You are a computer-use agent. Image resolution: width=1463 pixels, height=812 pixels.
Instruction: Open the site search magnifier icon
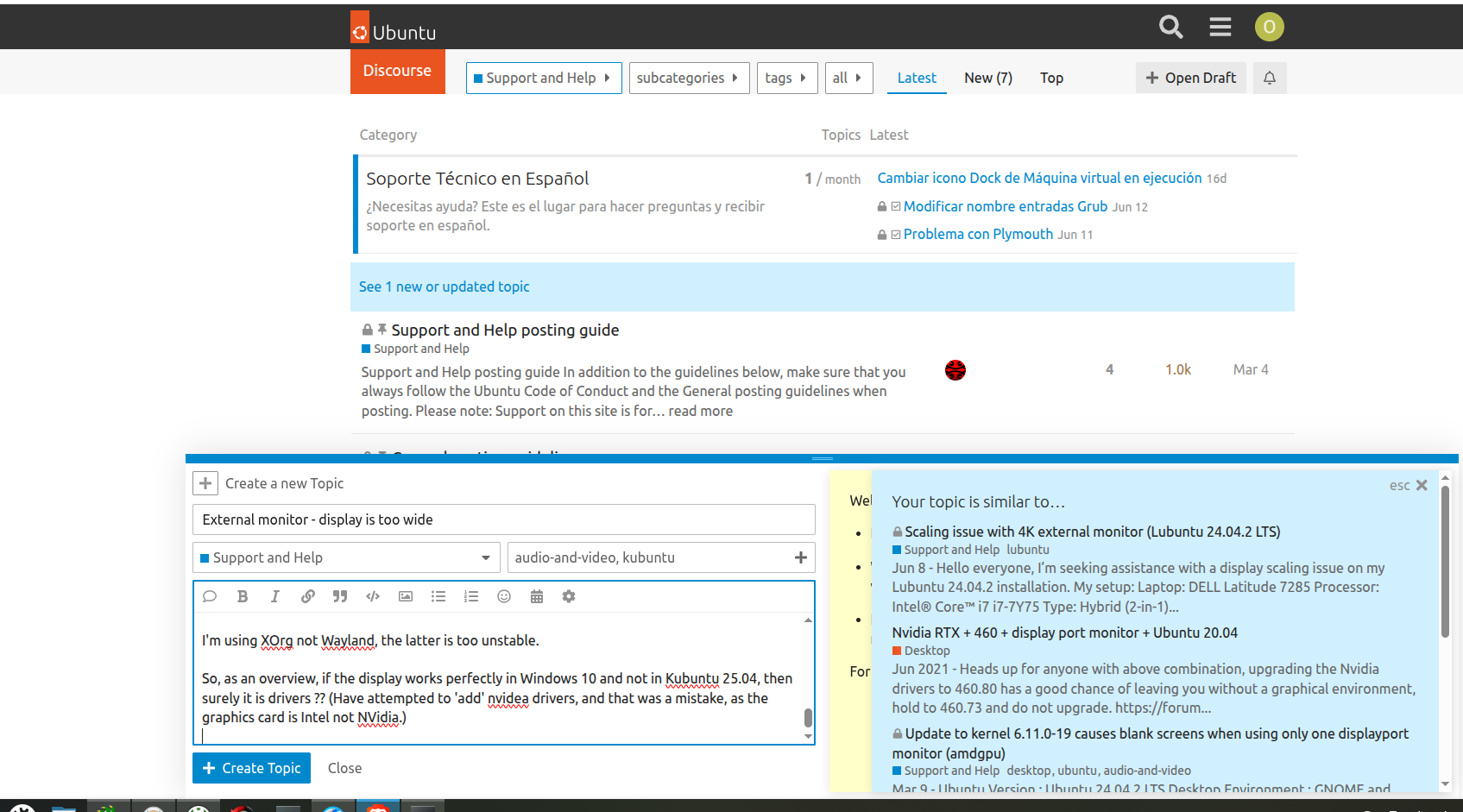pos(1170,27)
